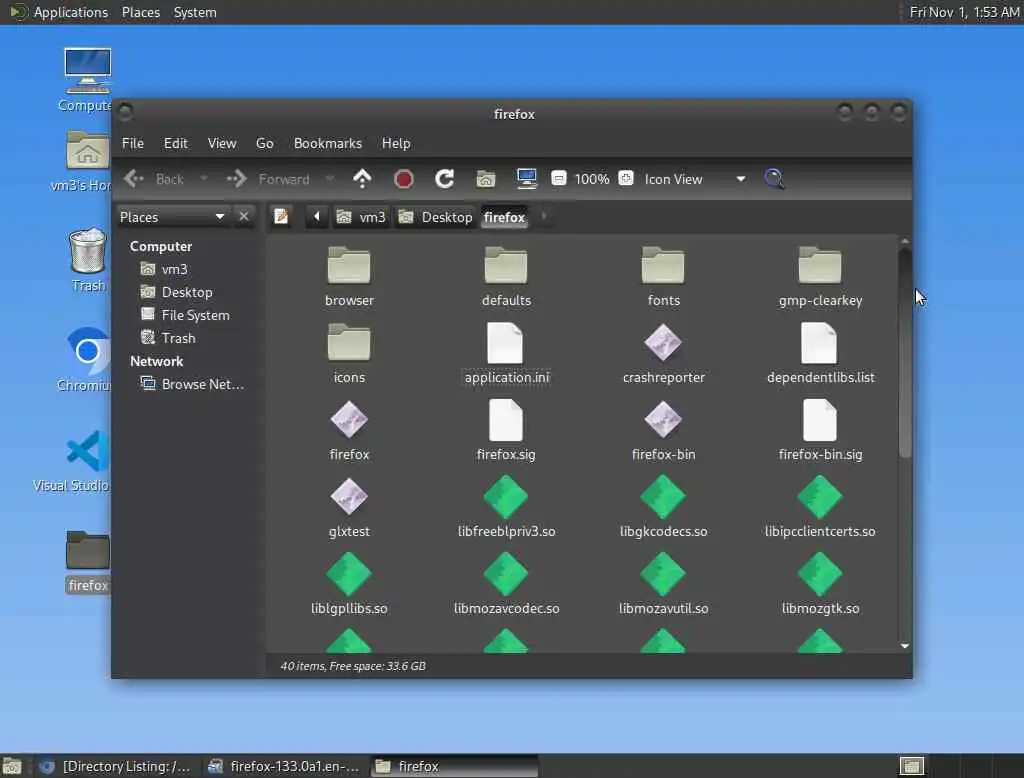Zoom in with plus icon

(626, 178)
